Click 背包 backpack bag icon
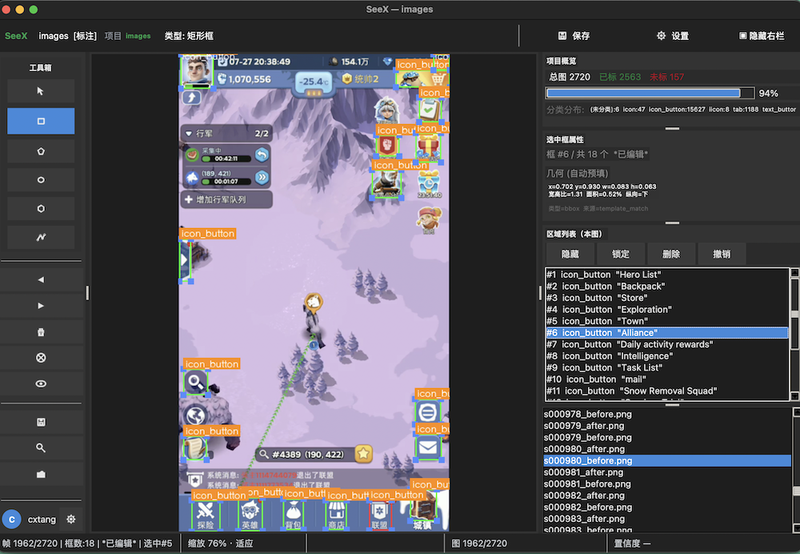 pos(293,514)
